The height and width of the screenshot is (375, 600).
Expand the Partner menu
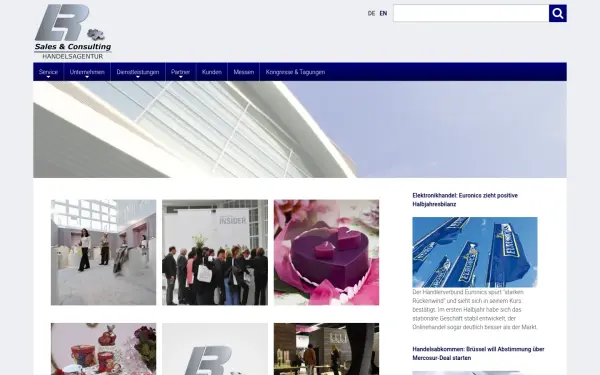(x=180, y=72)
